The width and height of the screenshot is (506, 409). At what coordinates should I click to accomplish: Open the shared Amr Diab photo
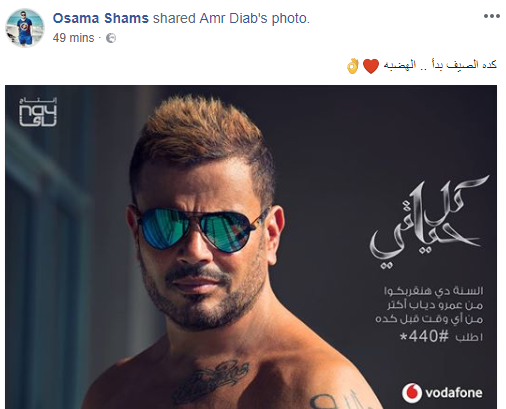(x=251, y=247)
